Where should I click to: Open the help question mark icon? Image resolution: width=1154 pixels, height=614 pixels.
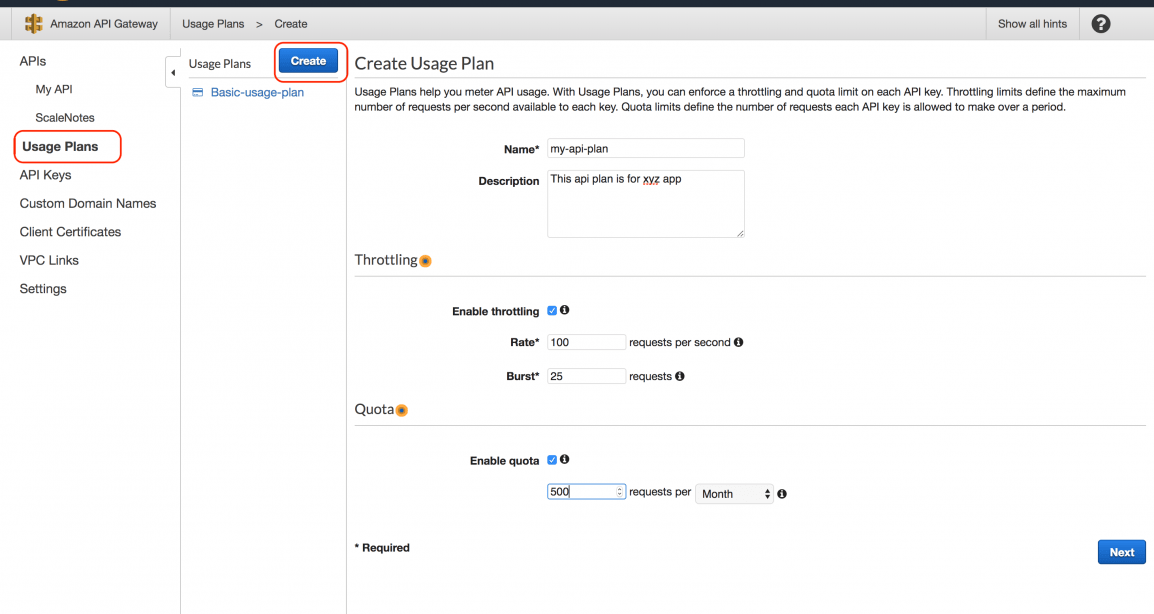tap(1100, 24)
